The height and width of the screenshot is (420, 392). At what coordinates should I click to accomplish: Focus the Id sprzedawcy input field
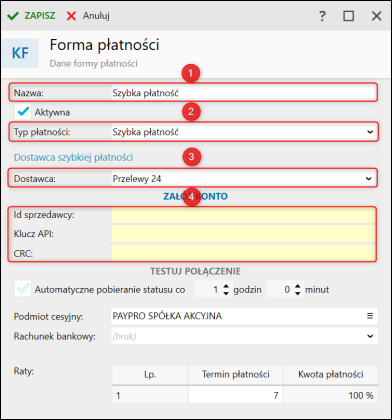point(243,215)
